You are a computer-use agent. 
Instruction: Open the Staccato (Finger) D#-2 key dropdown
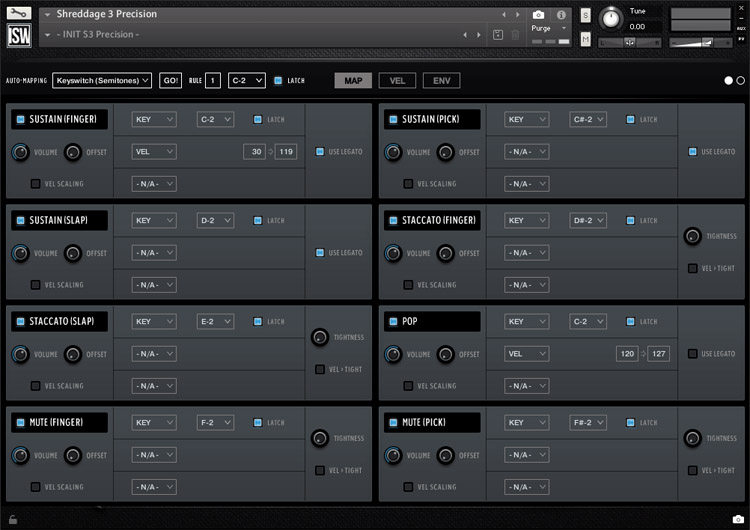588,221
